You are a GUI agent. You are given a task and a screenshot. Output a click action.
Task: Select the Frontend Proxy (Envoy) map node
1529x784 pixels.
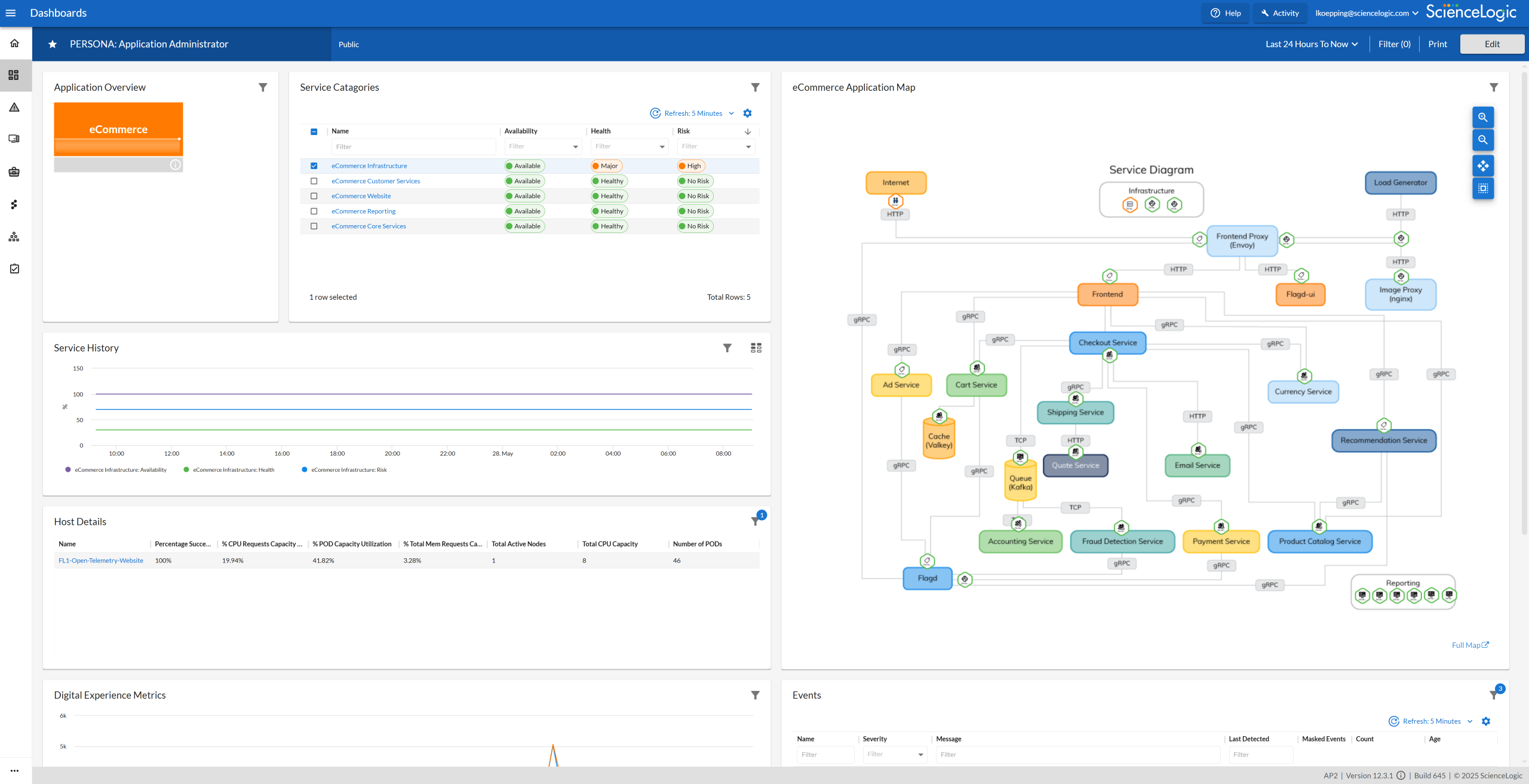pyautogui.click(x=1242, y=241)
